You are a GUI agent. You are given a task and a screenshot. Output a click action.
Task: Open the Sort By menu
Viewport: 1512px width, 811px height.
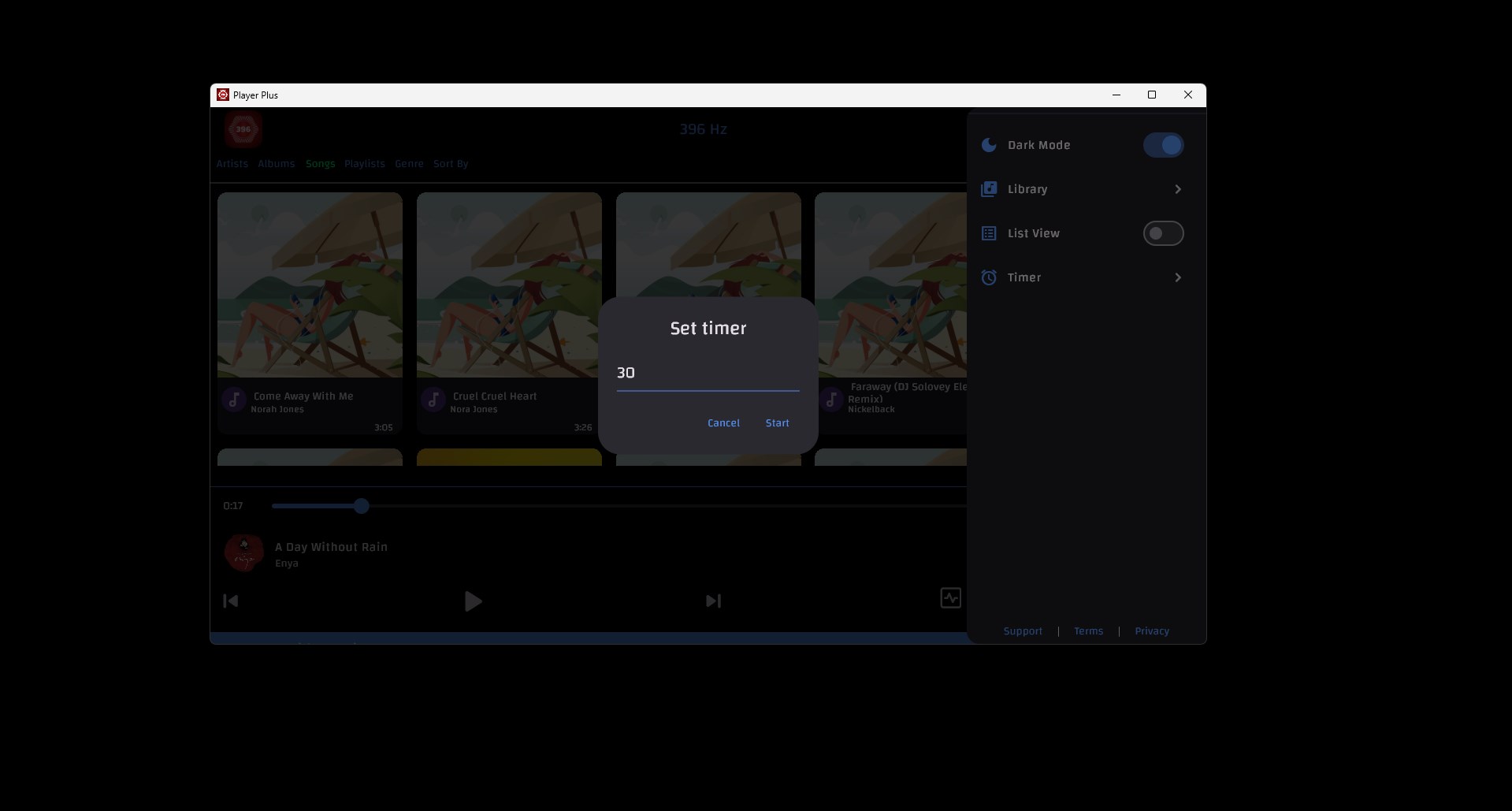click(451, 164)
